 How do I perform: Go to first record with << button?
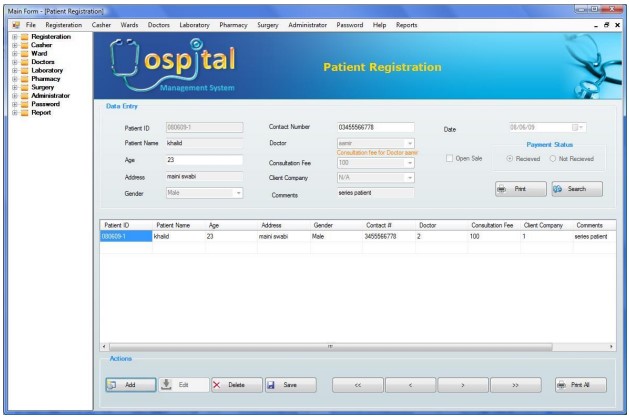(x=357, y=385)
